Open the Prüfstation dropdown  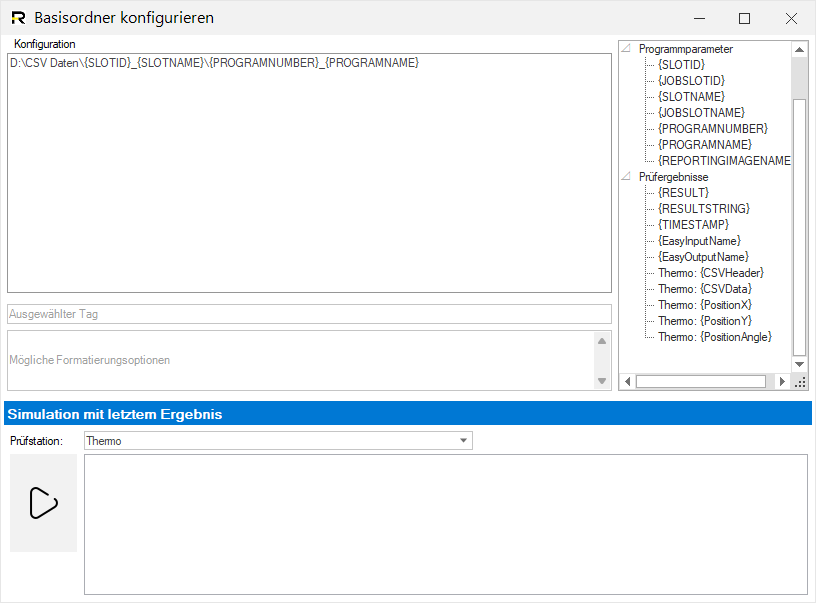point(462,441)
